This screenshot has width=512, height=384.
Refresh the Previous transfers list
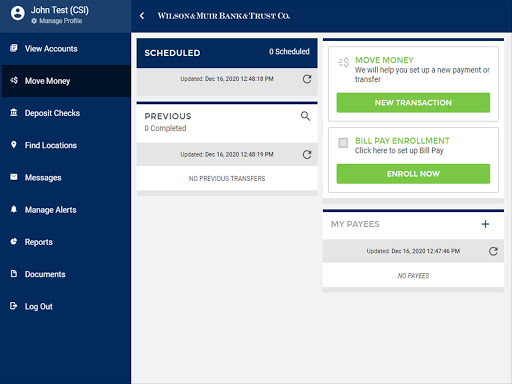[x=307, y=154]
